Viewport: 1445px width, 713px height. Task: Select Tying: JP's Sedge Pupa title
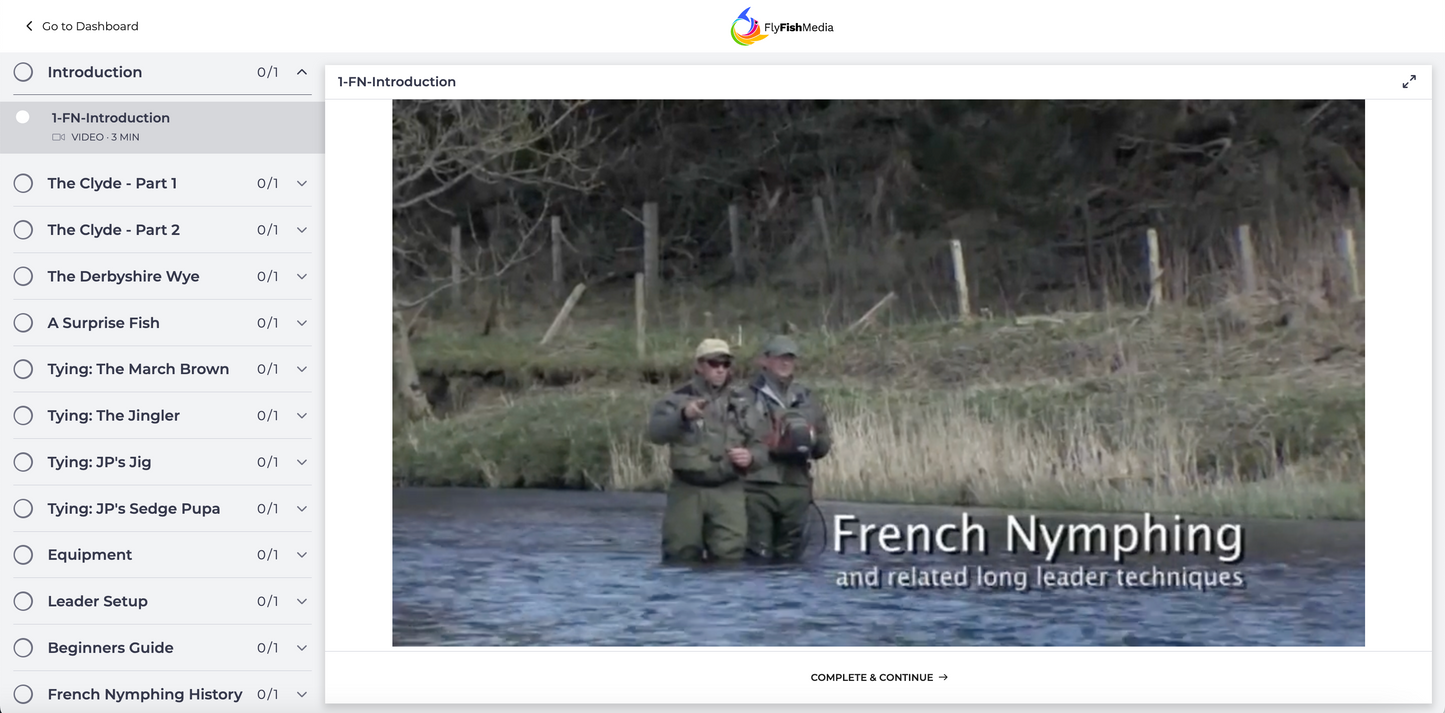(x=134, y=508)
